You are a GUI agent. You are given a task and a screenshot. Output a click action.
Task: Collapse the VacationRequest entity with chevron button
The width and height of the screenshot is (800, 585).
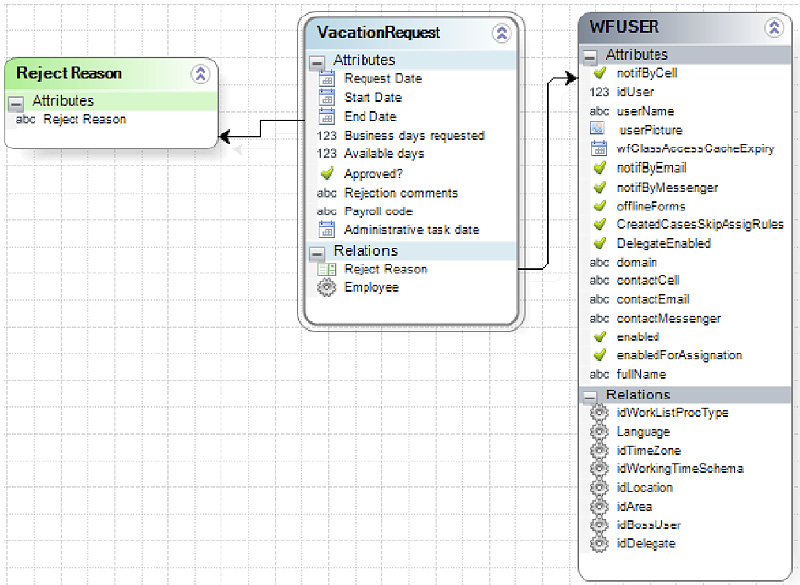[502, 33]
